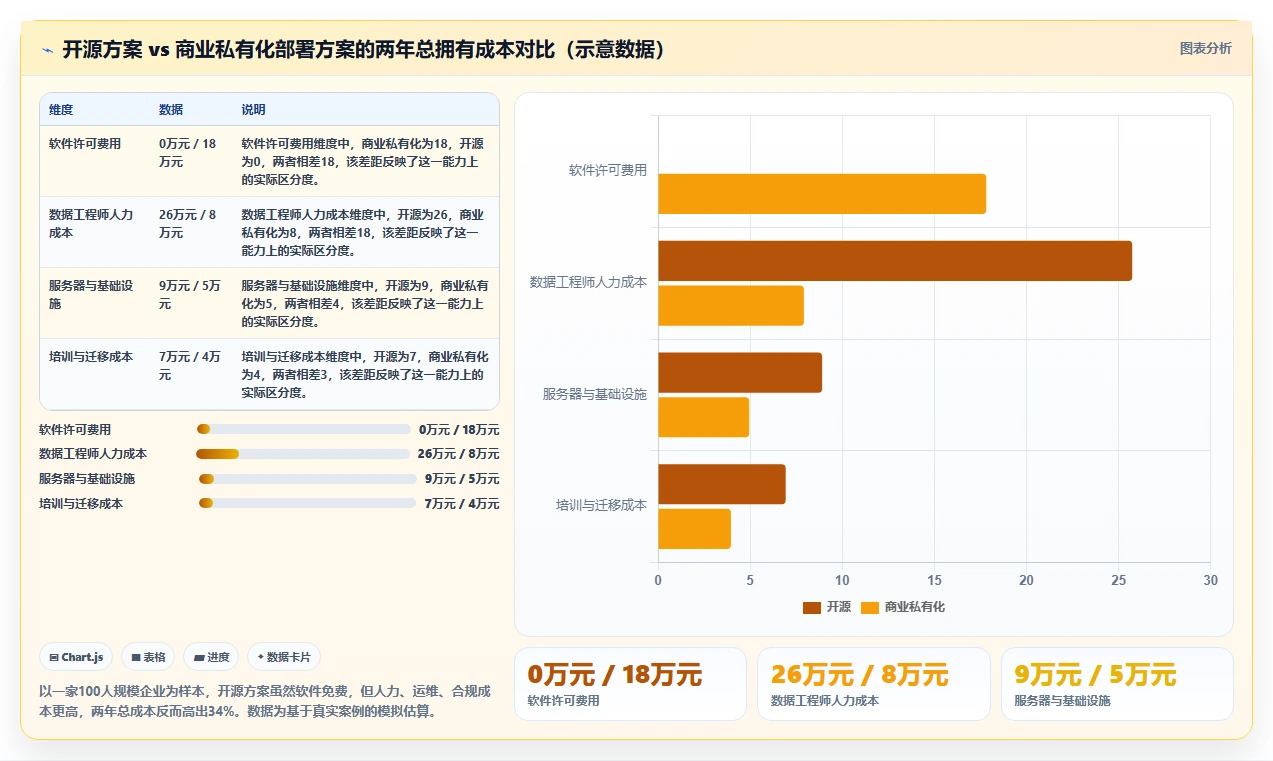Click the summary paragraph about the 100人规模企业 sample
Viewport: 1273px width, 761px height.
tap(265, 702)
